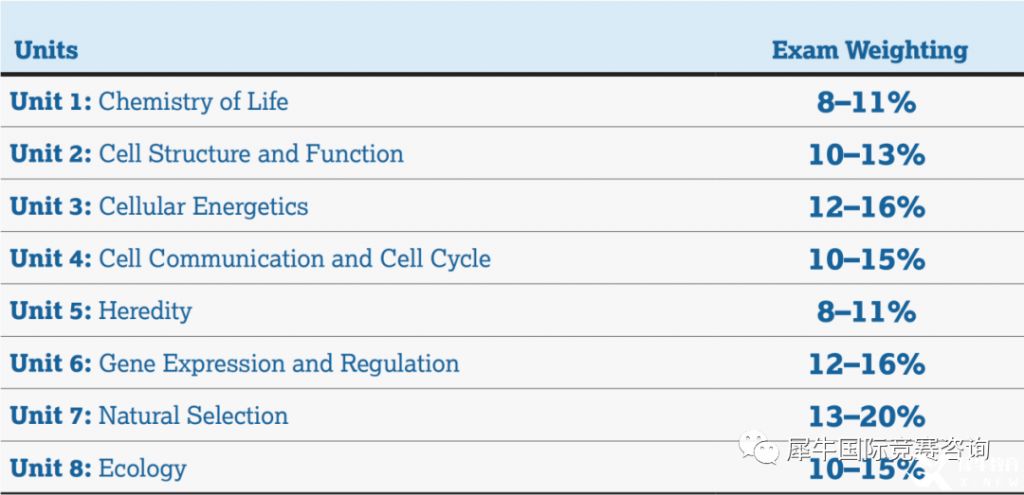Click the WeChat logo icon in watermark

click(x=759, y=447)
